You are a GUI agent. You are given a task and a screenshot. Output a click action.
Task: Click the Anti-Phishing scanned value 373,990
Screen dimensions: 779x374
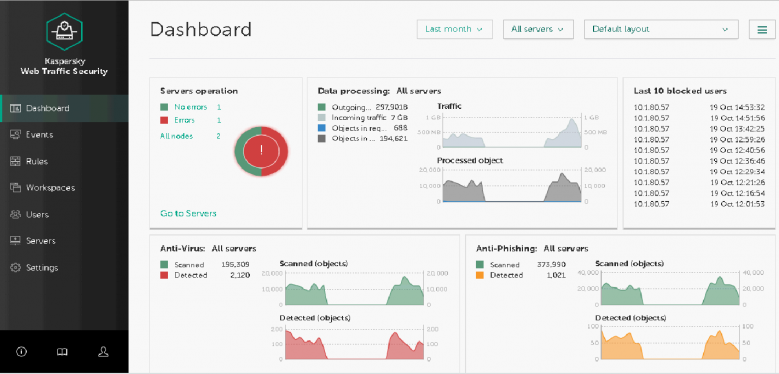(x=551, y=265)
